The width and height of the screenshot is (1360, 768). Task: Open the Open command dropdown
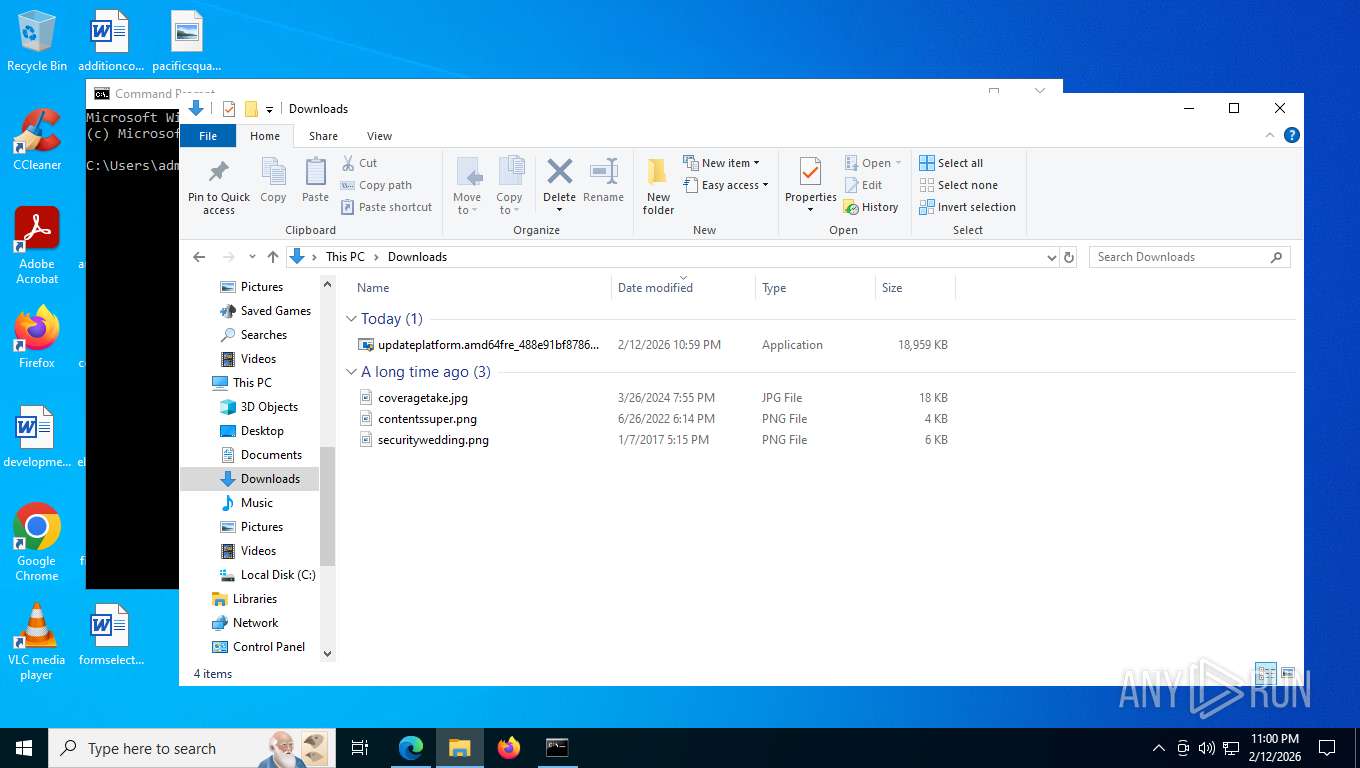(x=898, y=163)
